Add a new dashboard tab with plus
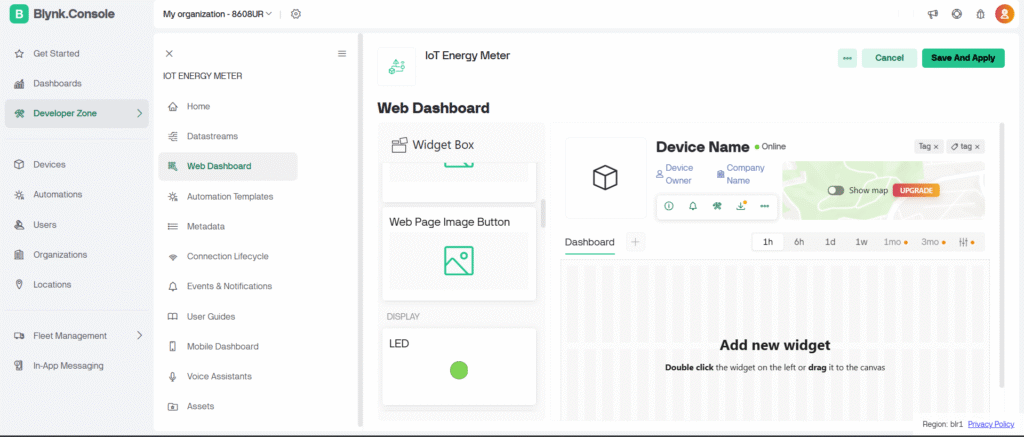Screen dimensions: 1024x437 tap(635, 242)
